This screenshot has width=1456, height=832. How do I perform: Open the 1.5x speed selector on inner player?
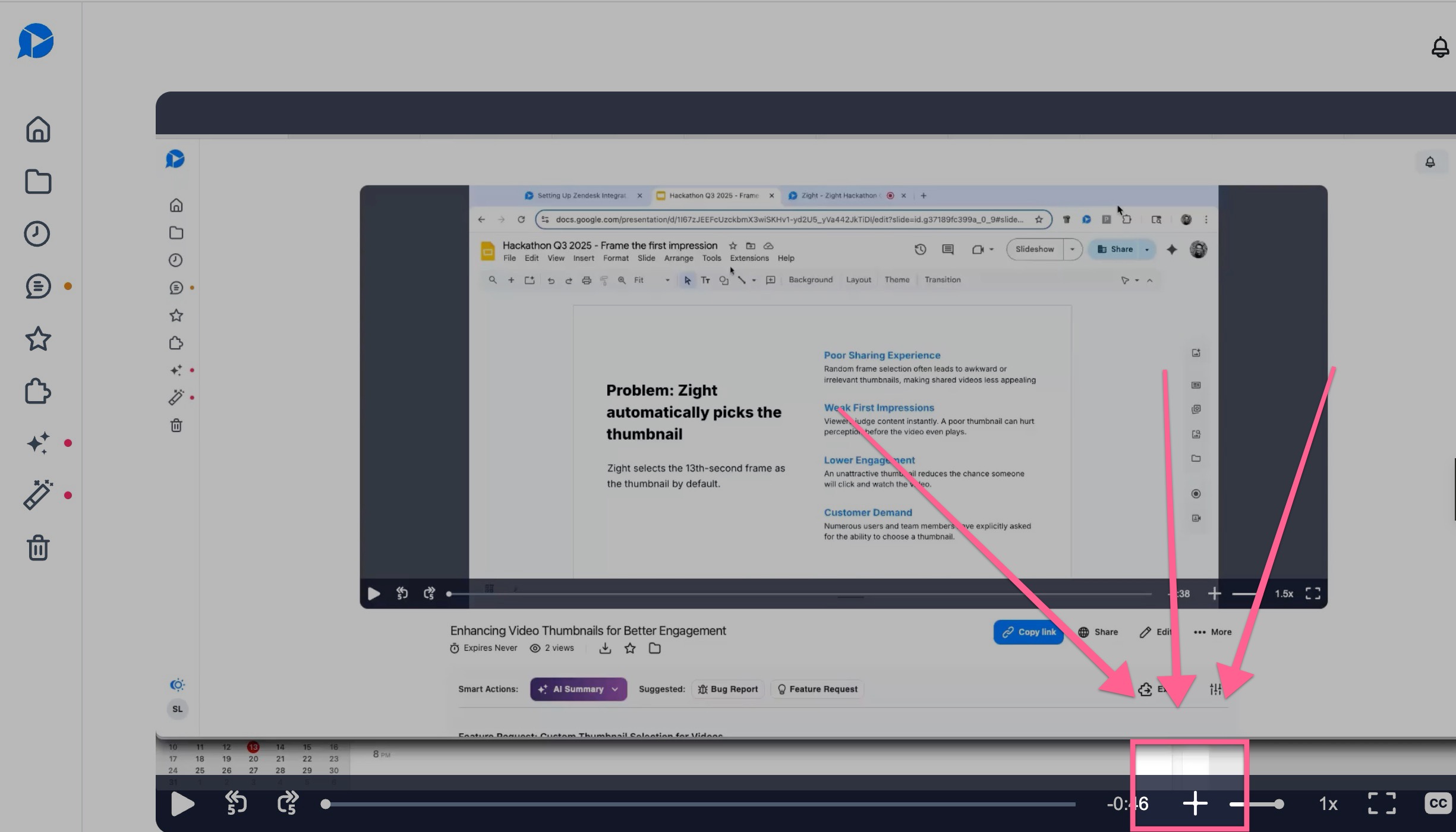1284,594
